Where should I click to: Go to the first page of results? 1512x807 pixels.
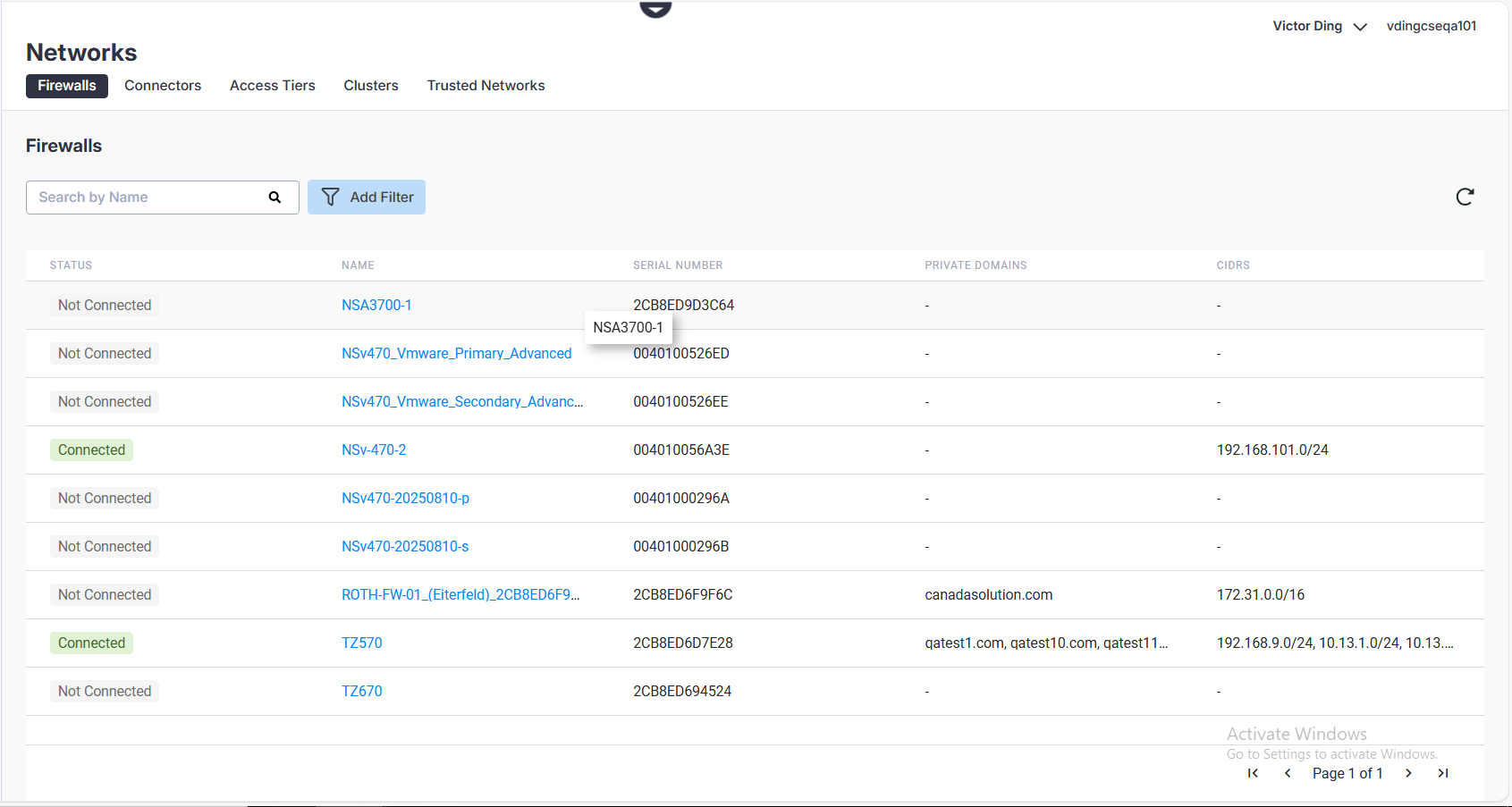click(x=1253, y=773)
